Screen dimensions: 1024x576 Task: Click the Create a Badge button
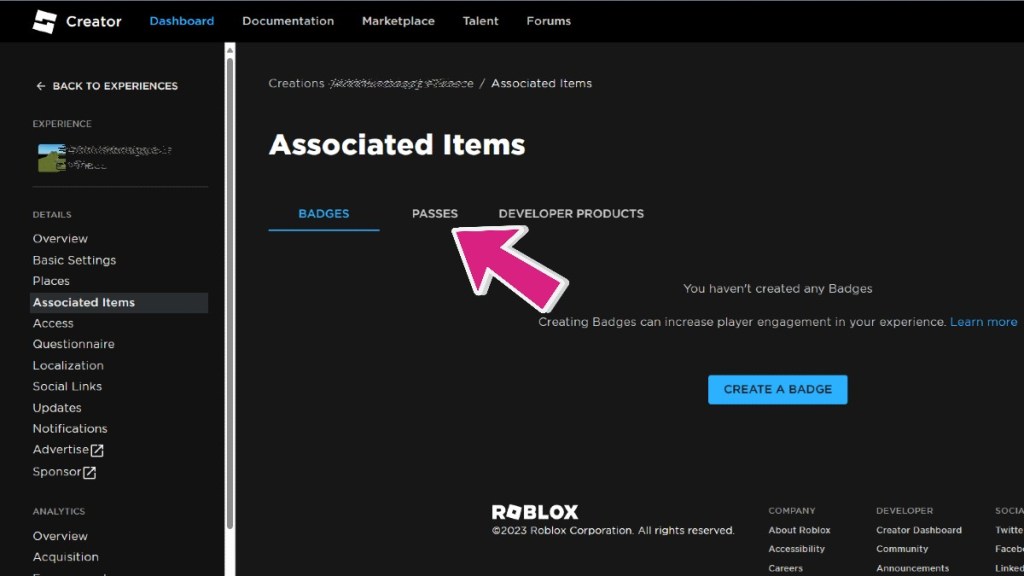pyautogui.click(x=777, y=389)
